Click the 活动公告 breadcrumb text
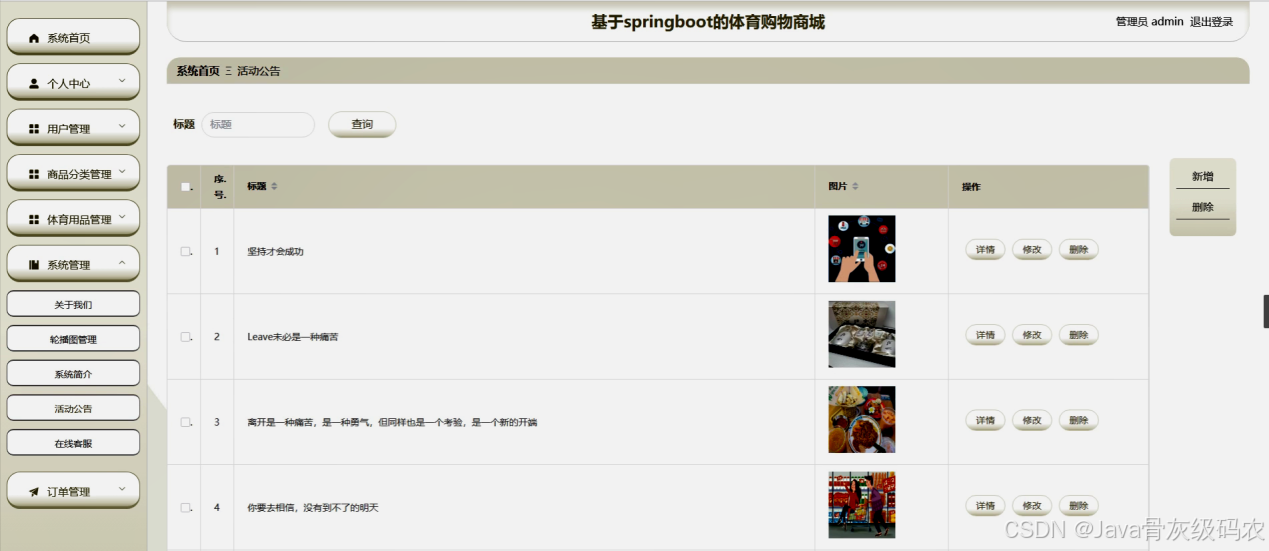Image resolution: width=1269 pixels, height=551 pixels. tap(259, 71)
